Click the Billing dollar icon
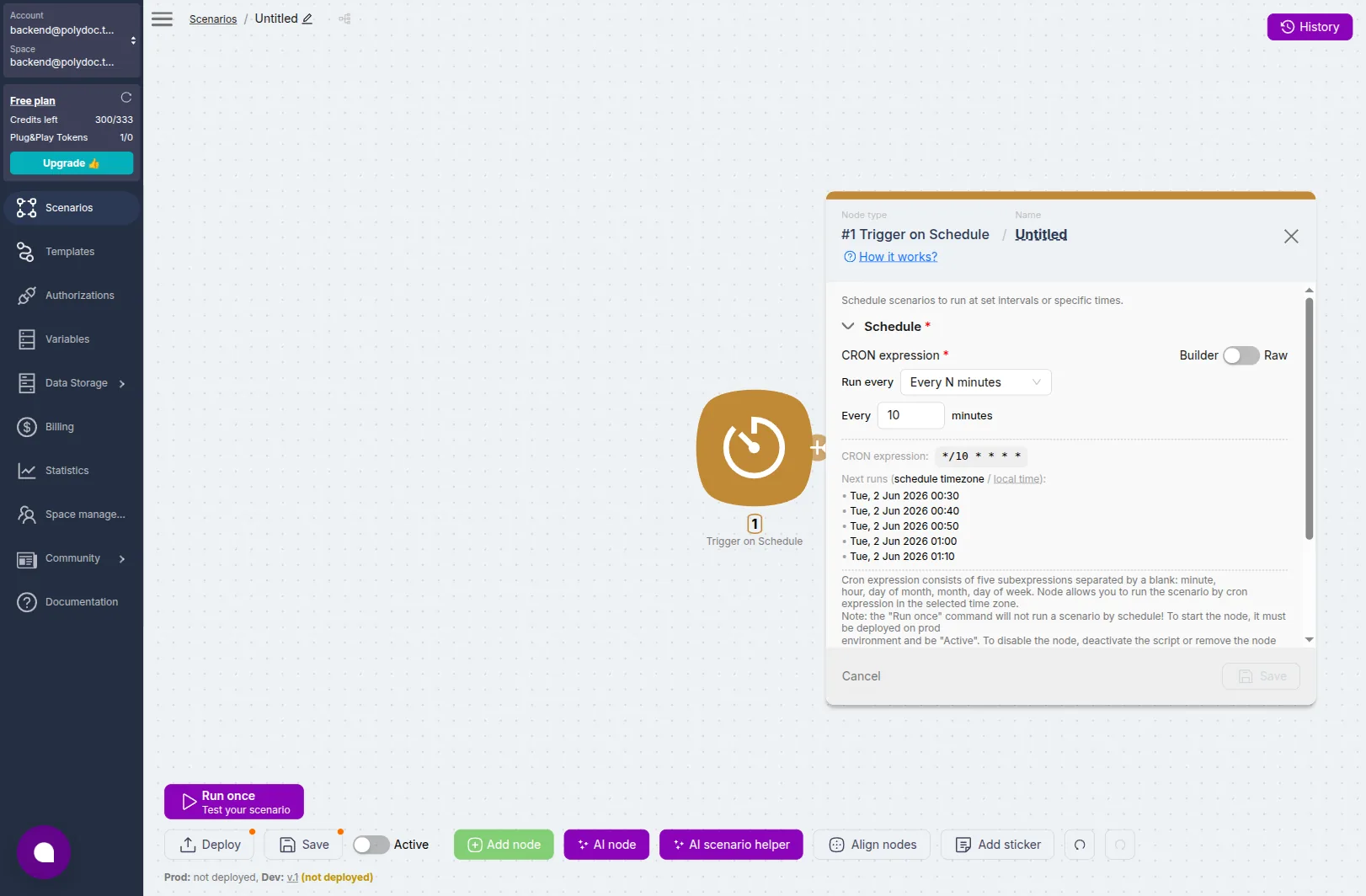The image size is (1366, 896). tap(27, 427)
